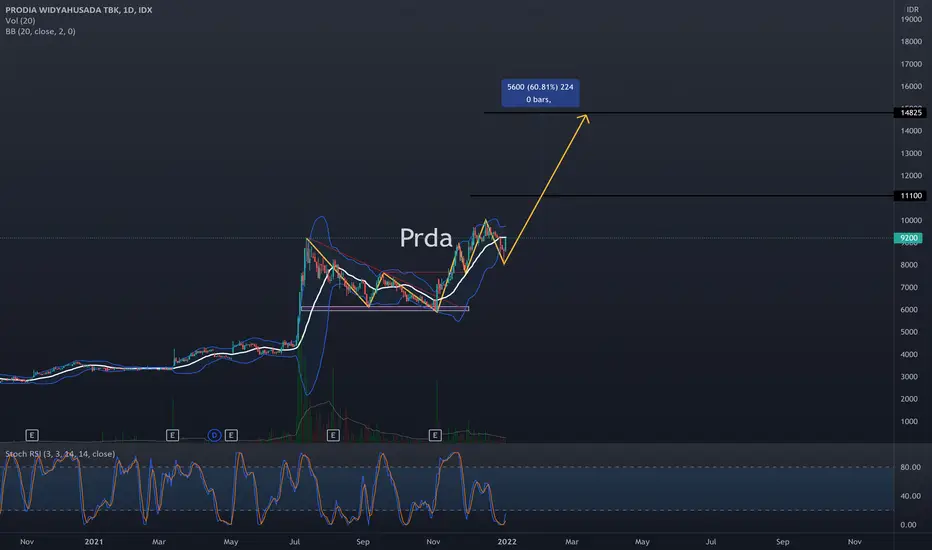
Task: Open the earnings marker near August 2021
Action: 333,435
